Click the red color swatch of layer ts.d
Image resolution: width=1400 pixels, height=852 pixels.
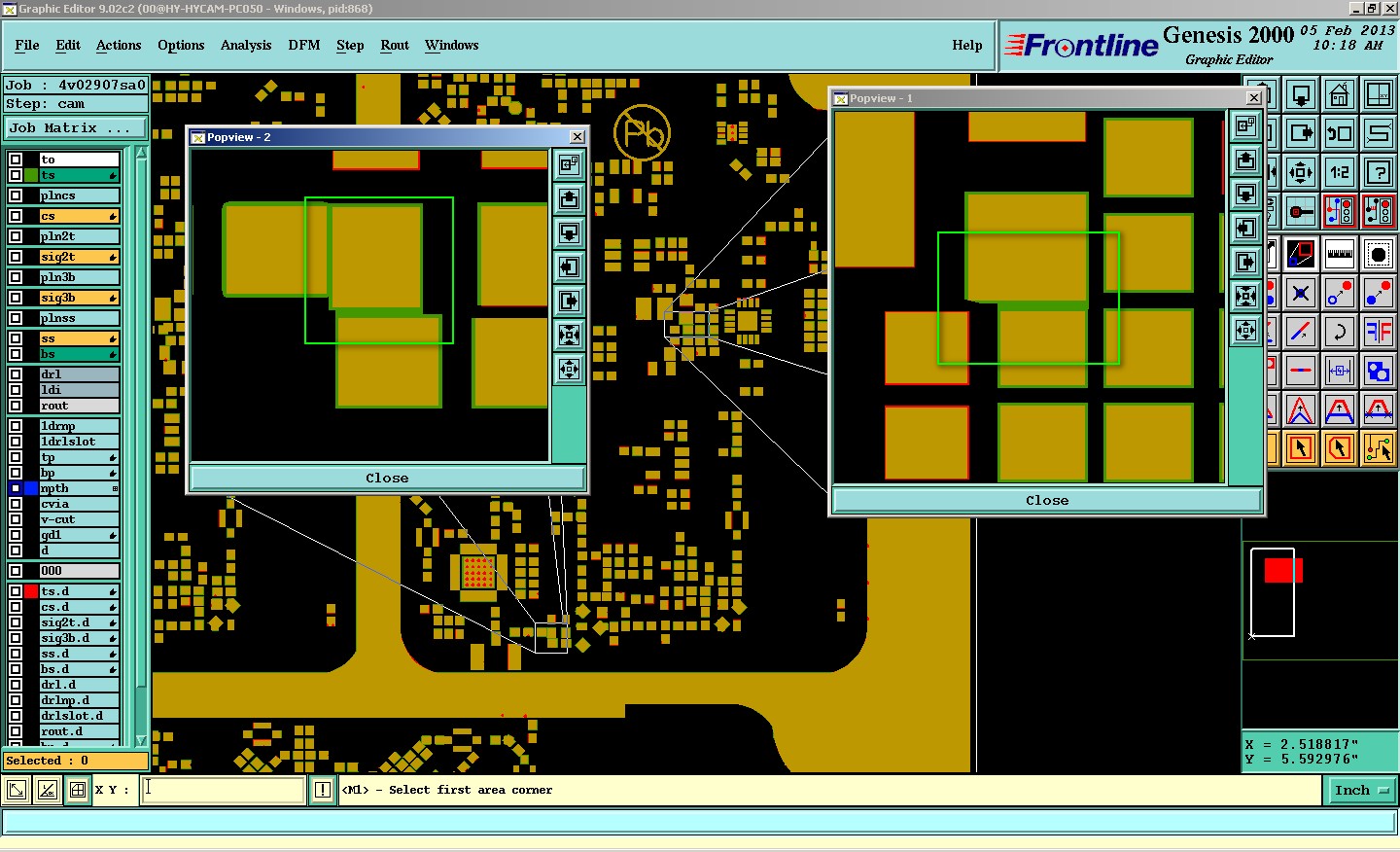(31, 591)
